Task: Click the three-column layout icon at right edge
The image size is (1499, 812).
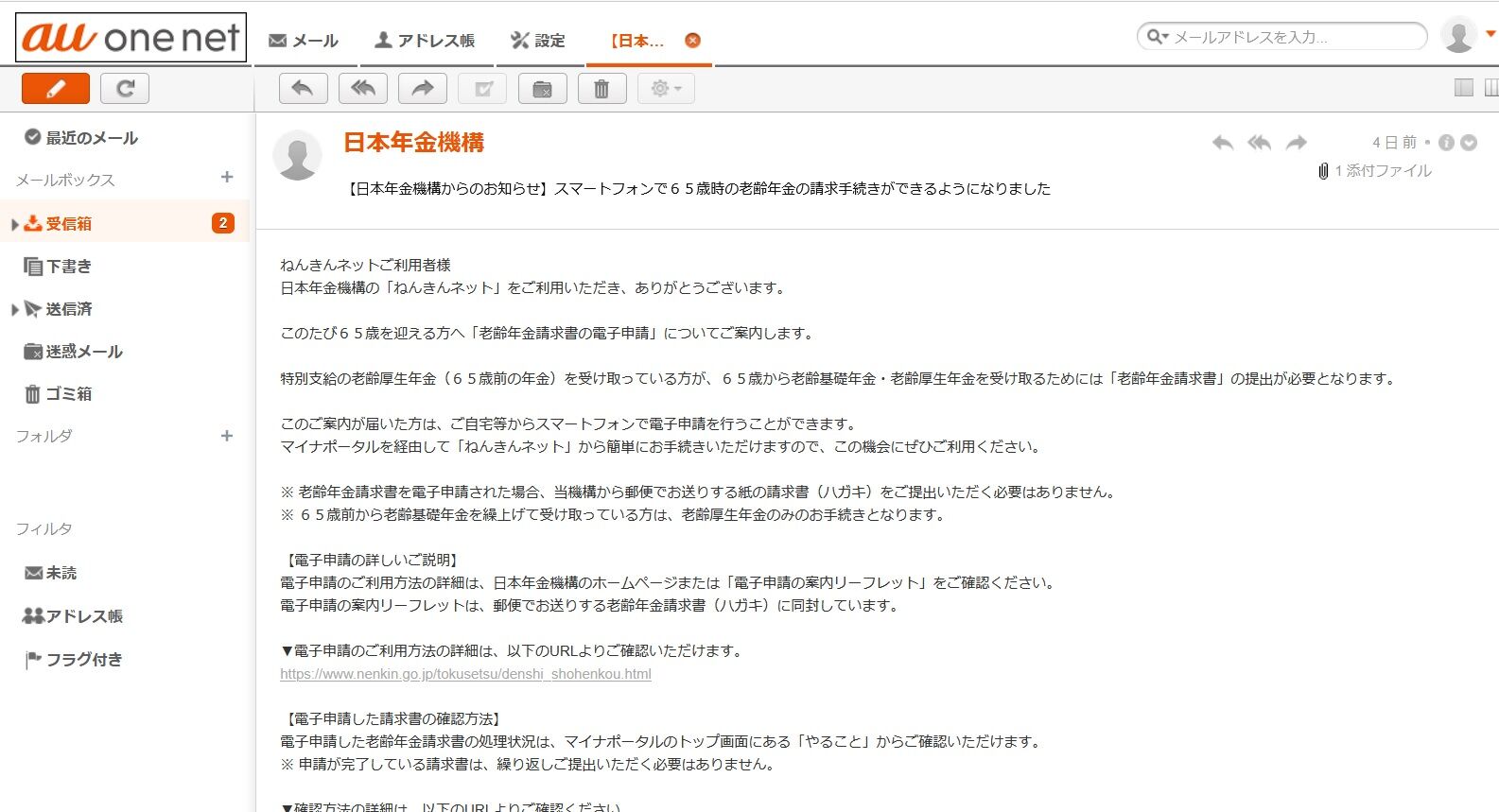Action: pos(1491,88)
